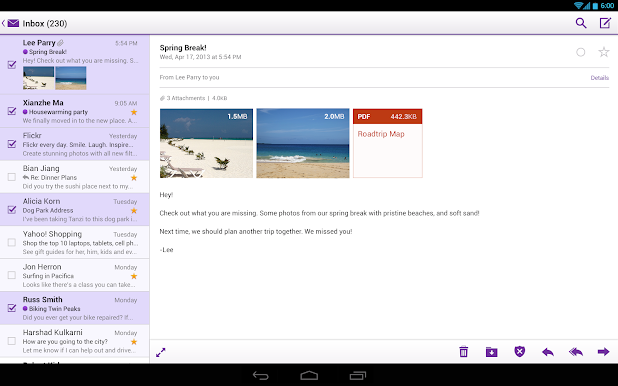Mark message as spam shield icon

click(520, 351)
